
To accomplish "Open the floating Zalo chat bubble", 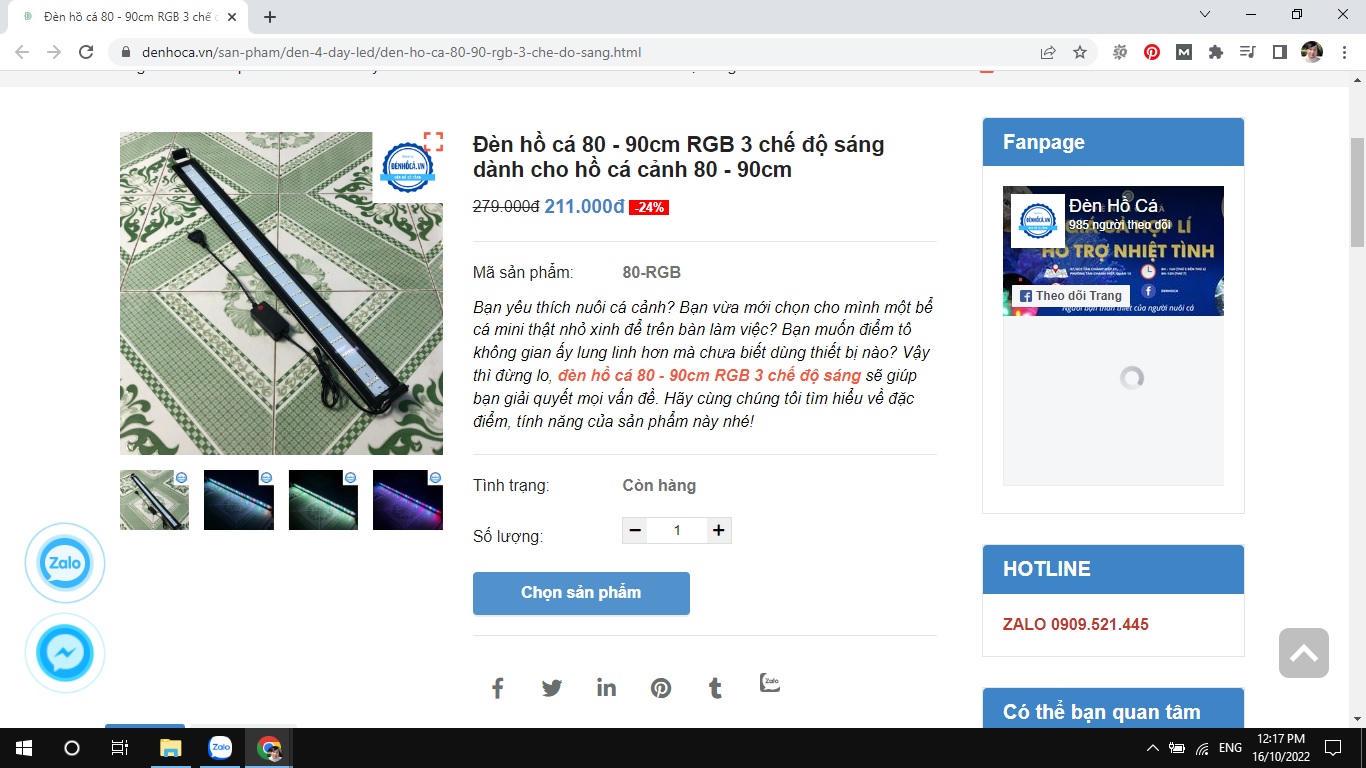I will coord(65,563).
